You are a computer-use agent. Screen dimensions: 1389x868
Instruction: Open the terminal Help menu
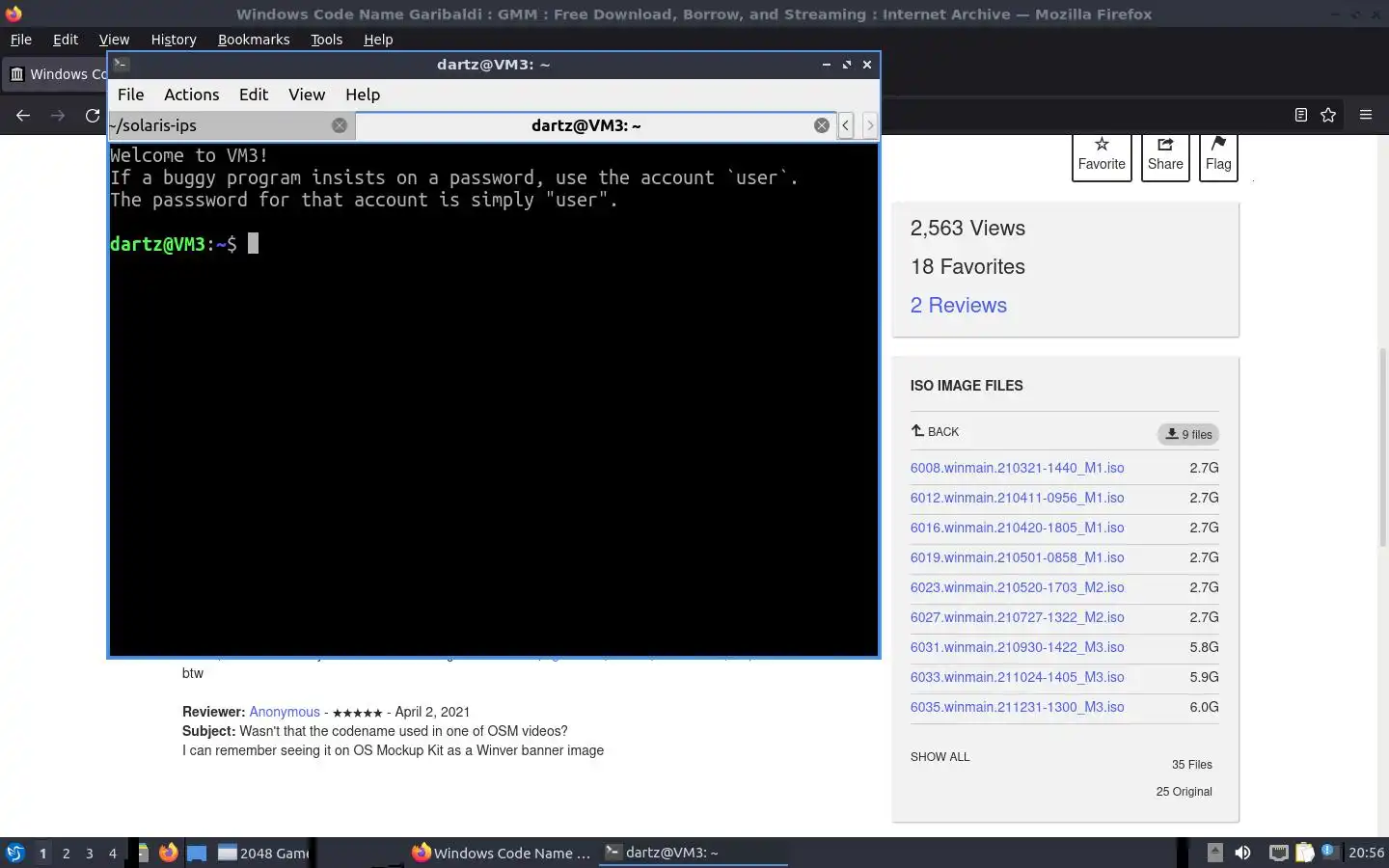pos(363,95)
